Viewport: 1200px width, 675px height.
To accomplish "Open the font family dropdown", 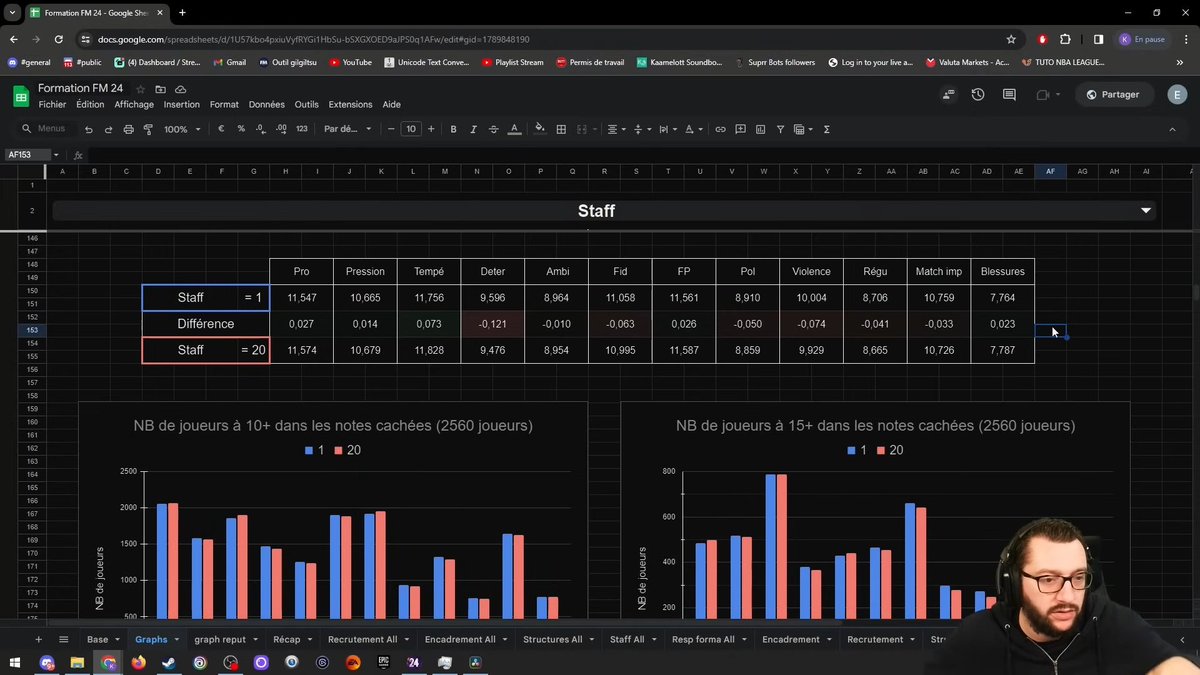I will point(347,129).
